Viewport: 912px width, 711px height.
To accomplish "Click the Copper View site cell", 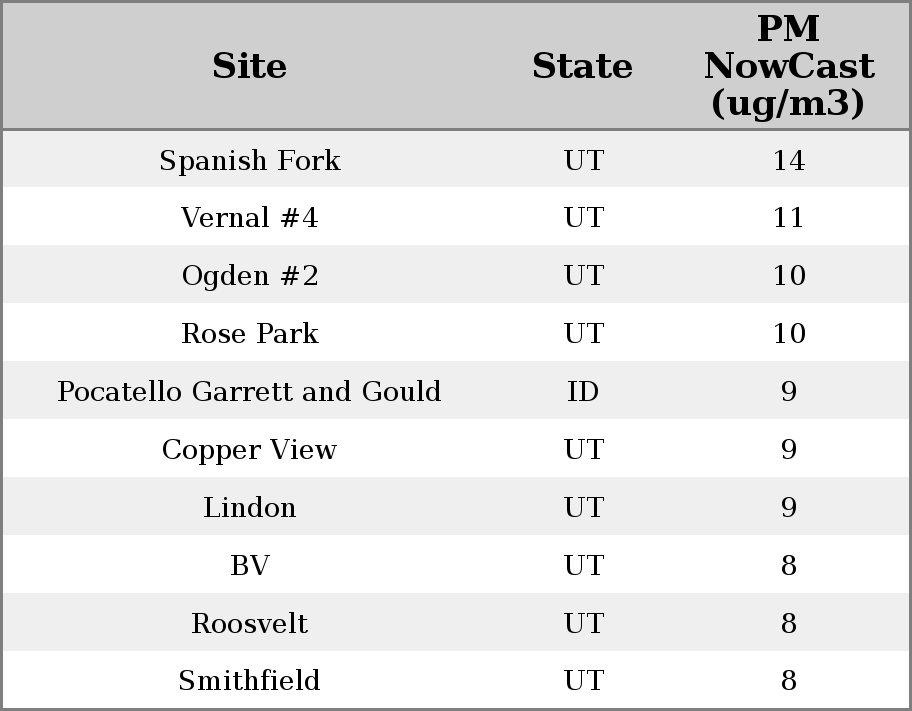I will click(x=249, y=450).
